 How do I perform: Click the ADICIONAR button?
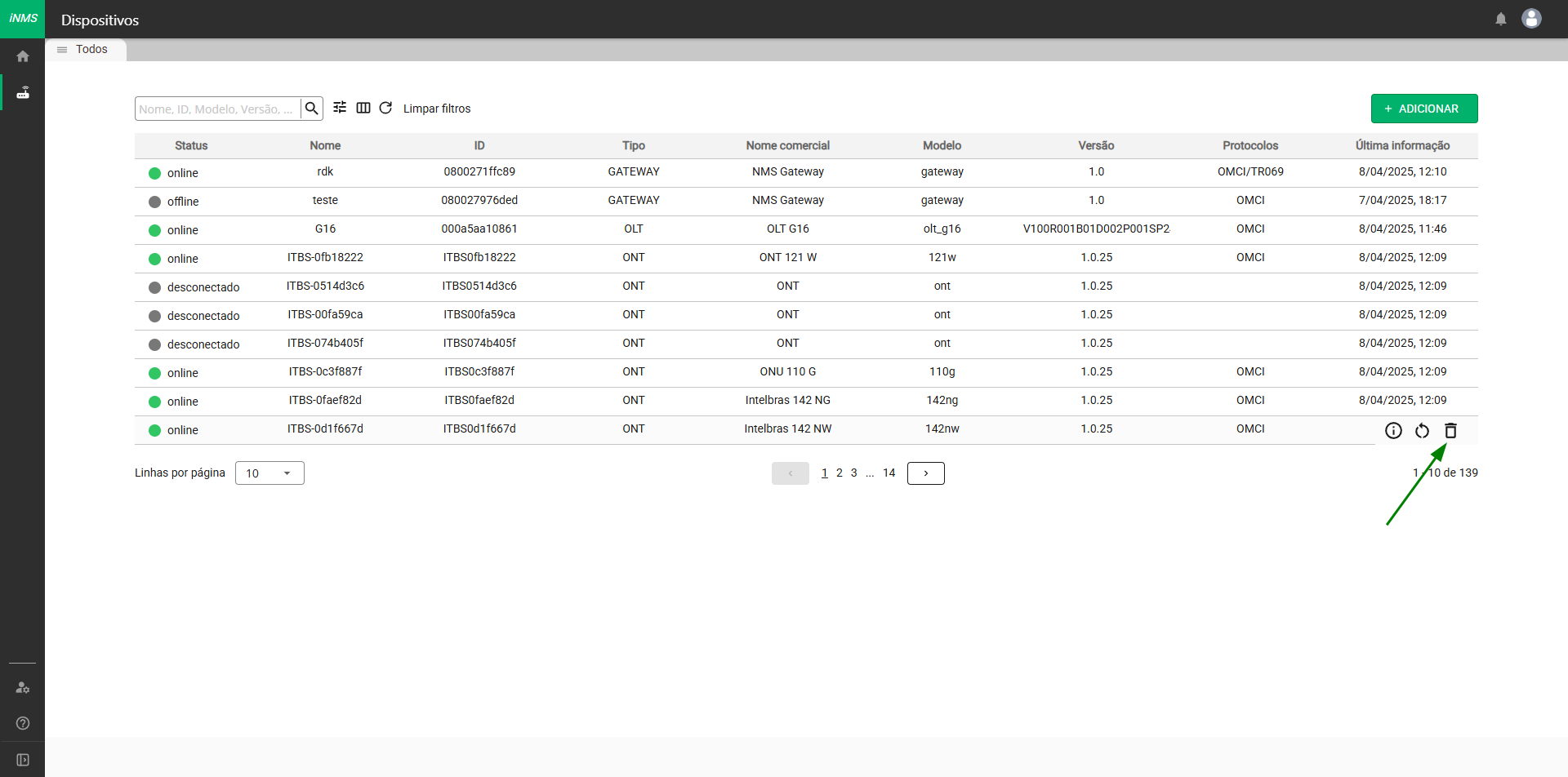1424,109
